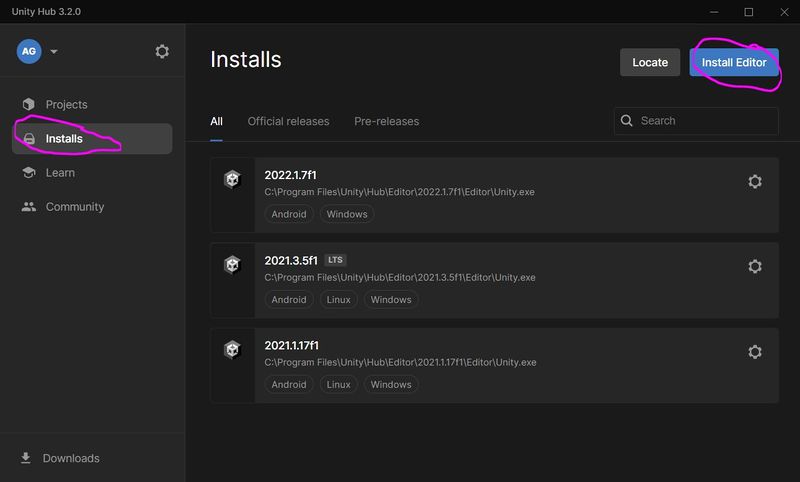Image resolution: width=800 pixels, height=482 pixels.
Task: Focus the Search installs field
Action: [x=696, y=121]
